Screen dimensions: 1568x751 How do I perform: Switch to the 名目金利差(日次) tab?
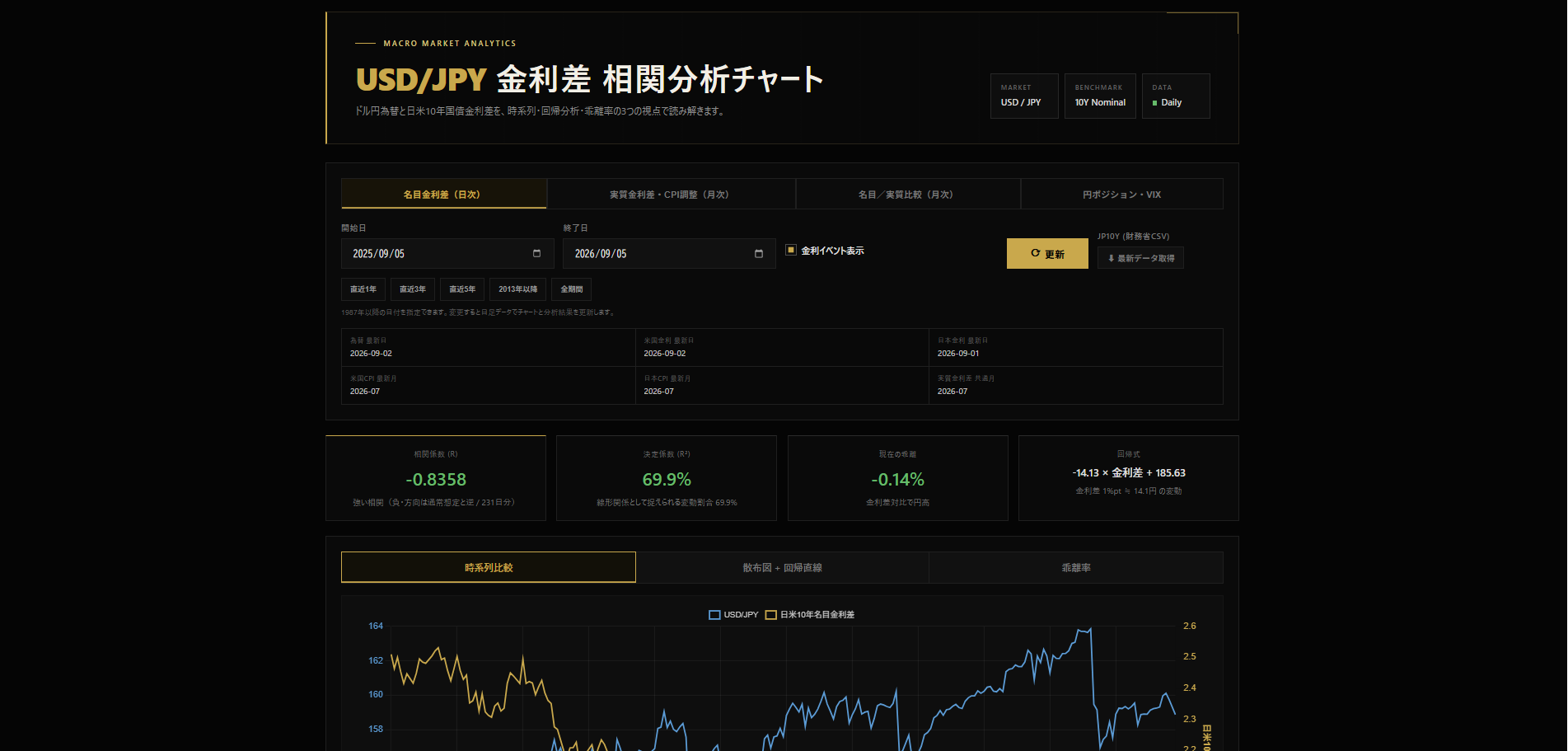click(x=443, y=194)
